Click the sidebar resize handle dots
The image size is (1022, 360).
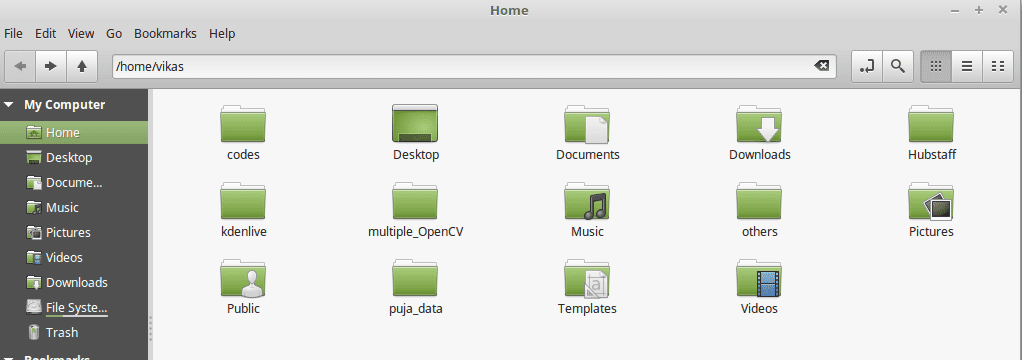click(x=151, y=329)
